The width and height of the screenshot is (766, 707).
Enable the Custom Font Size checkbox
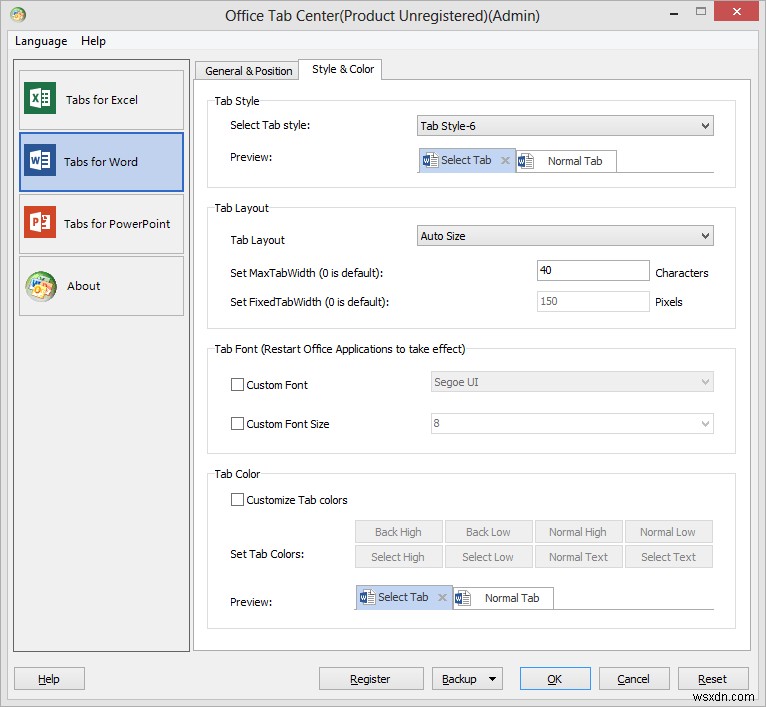point(238,424)
